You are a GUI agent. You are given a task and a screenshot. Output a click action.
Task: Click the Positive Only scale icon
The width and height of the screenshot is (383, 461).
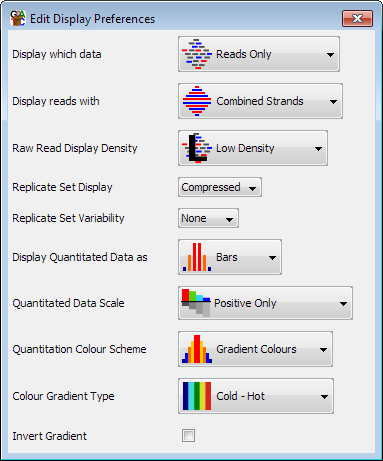click(196, 303)
